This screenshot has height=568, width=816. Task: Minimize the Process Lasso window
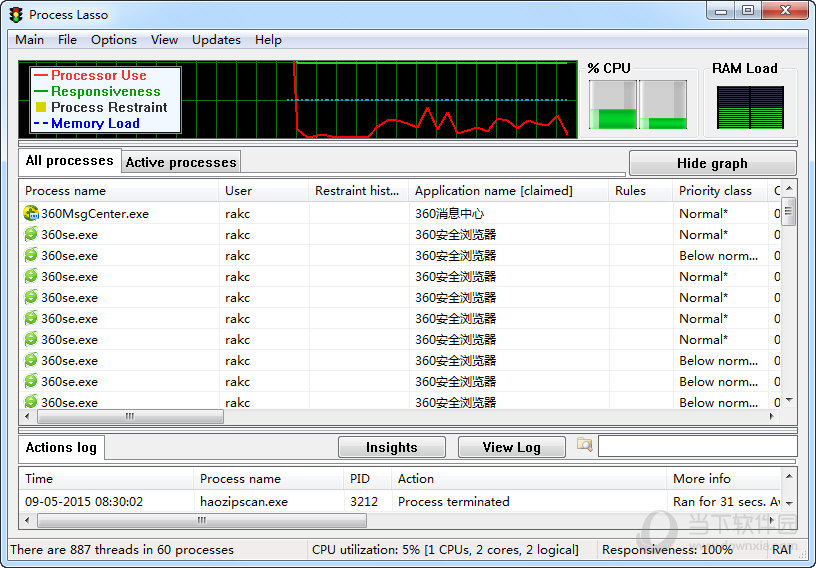[x=721, y=11]
